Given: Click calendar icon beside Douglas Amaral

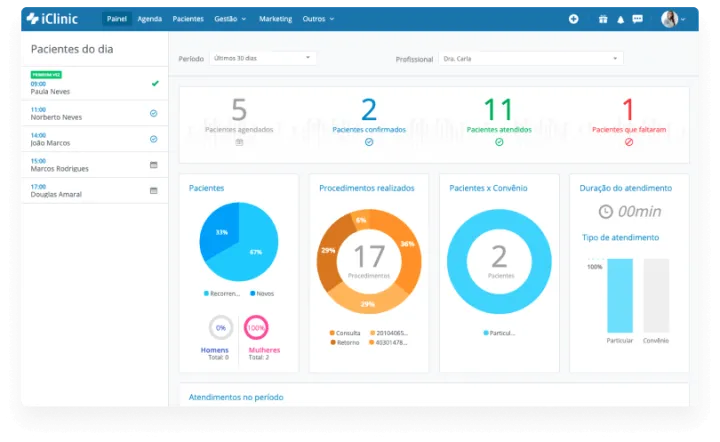Looking at the screenshot, I should [154, 190].
